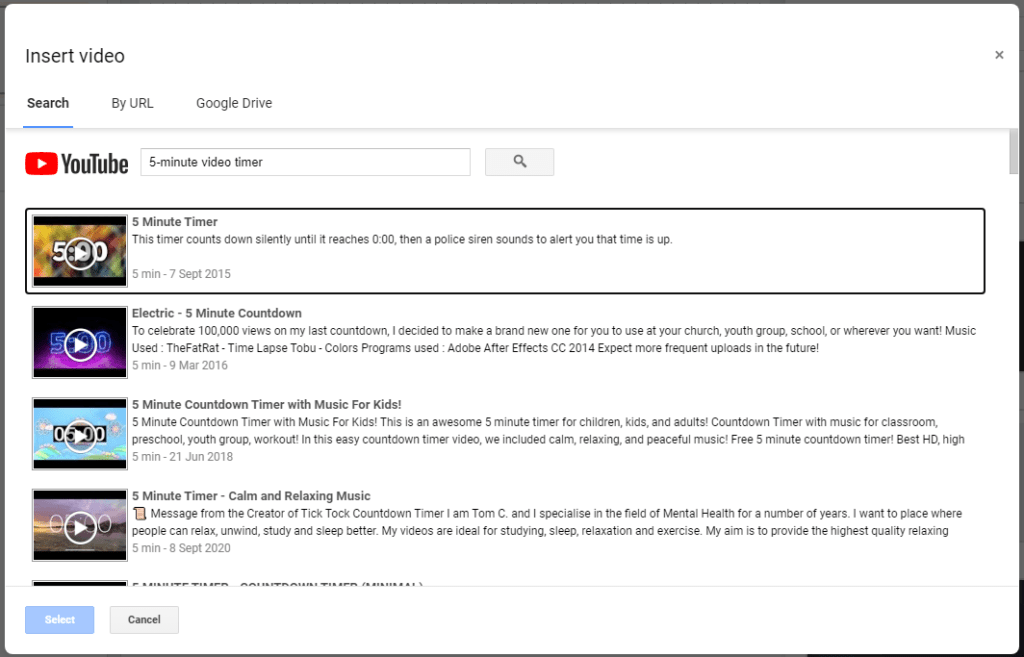Viewport: 1024px width, 657px height.
Task: Click the description starting 'Message from the Creator'
Action: [x=547, y=522]
